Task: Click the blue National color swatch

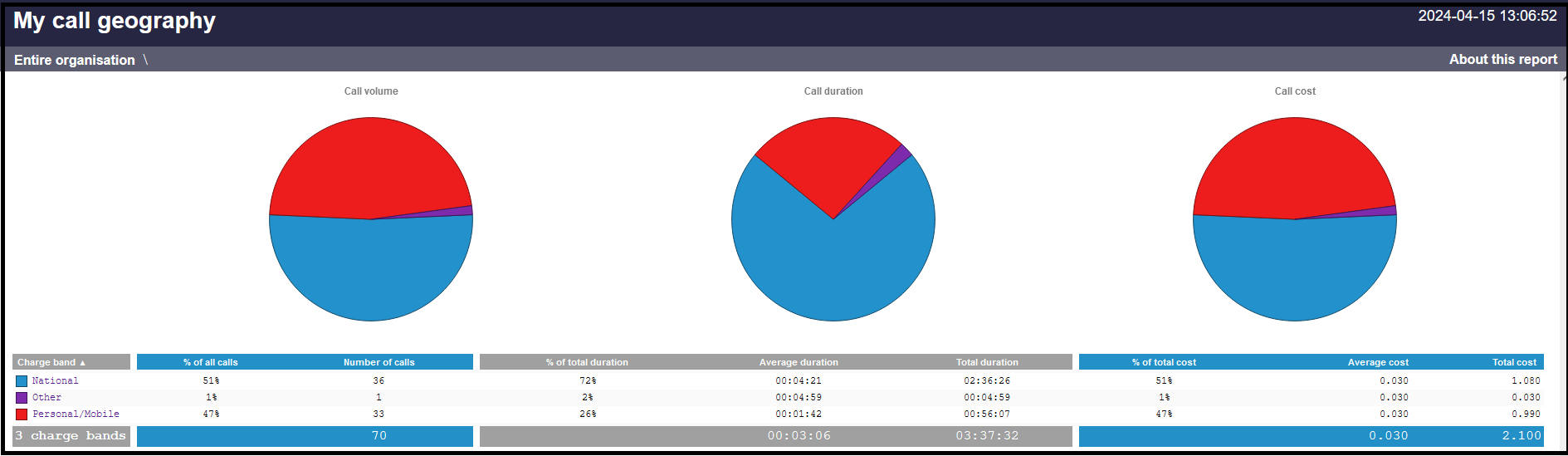Action: click(x=22, y=381)
